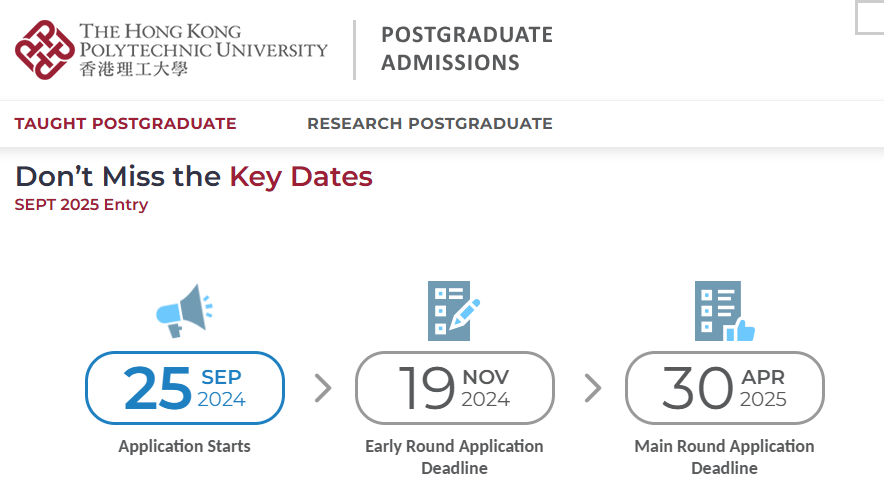Click the Postgraduate Admissions title
The width and height of the screenshot is (884, 488).
click(x=467, y=48)
